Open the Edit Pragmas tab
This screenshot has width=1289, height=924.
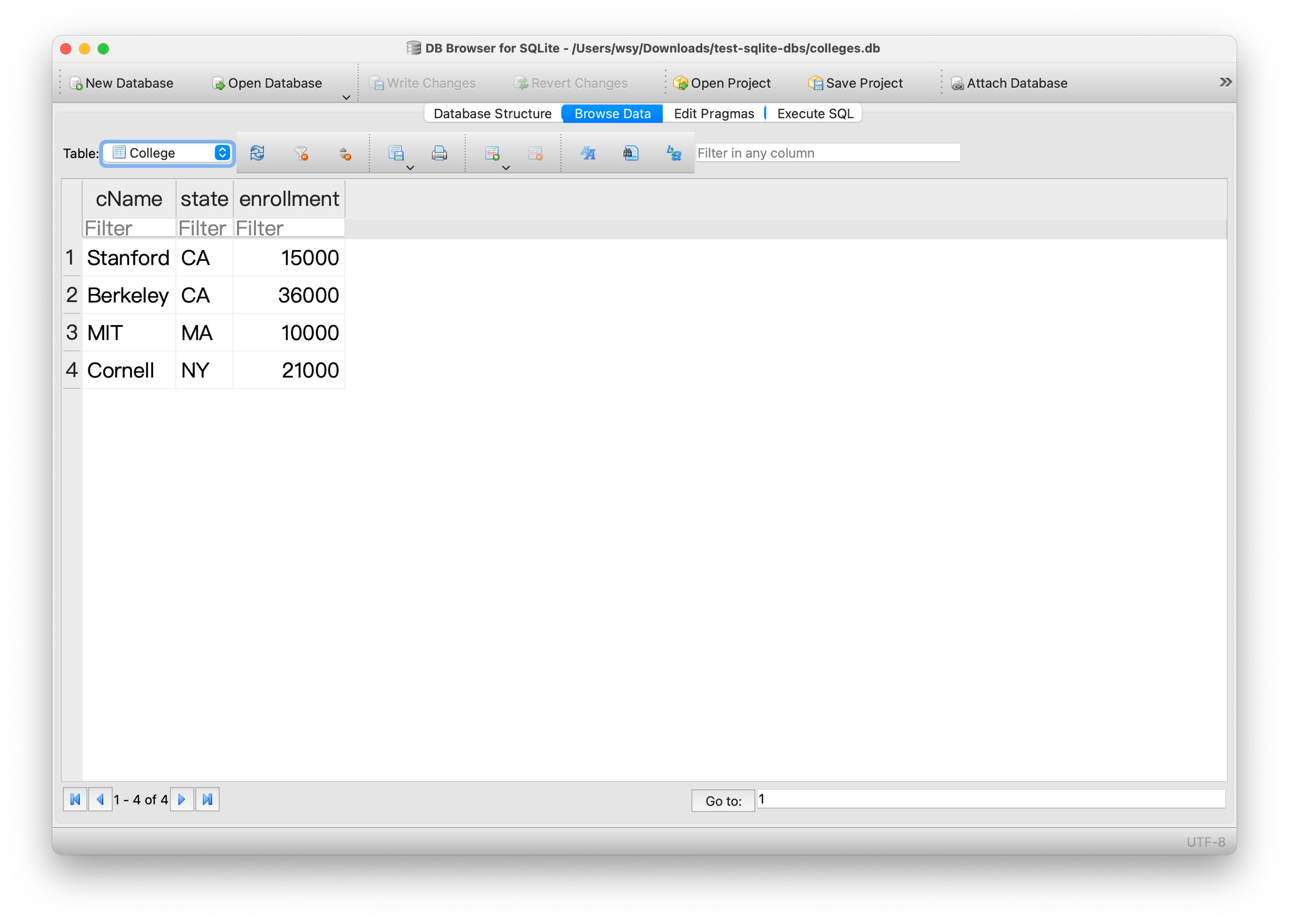[714, 114]
